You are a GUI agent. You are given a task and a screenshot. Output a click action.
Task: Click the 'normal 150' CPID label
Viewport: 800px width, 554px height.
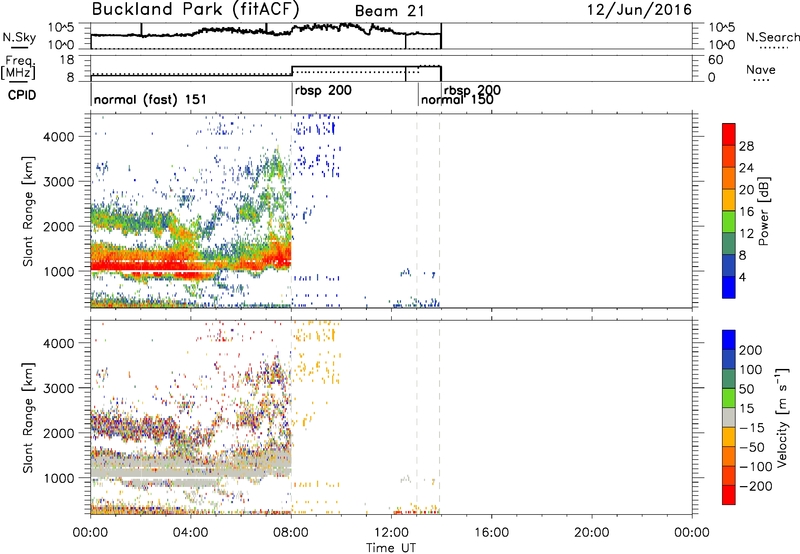(457, 100)
